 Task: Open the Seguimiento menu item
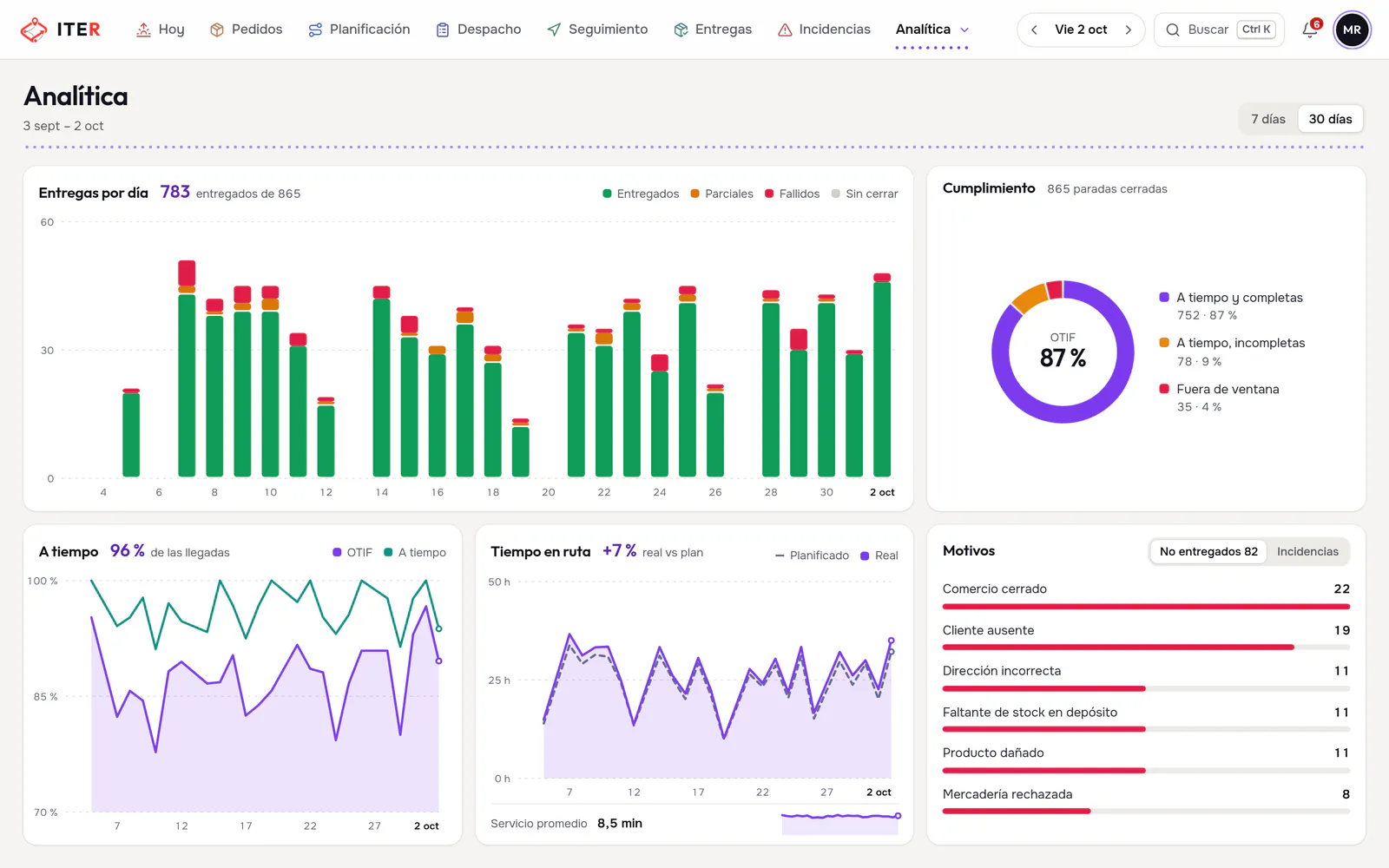point(597,30)
